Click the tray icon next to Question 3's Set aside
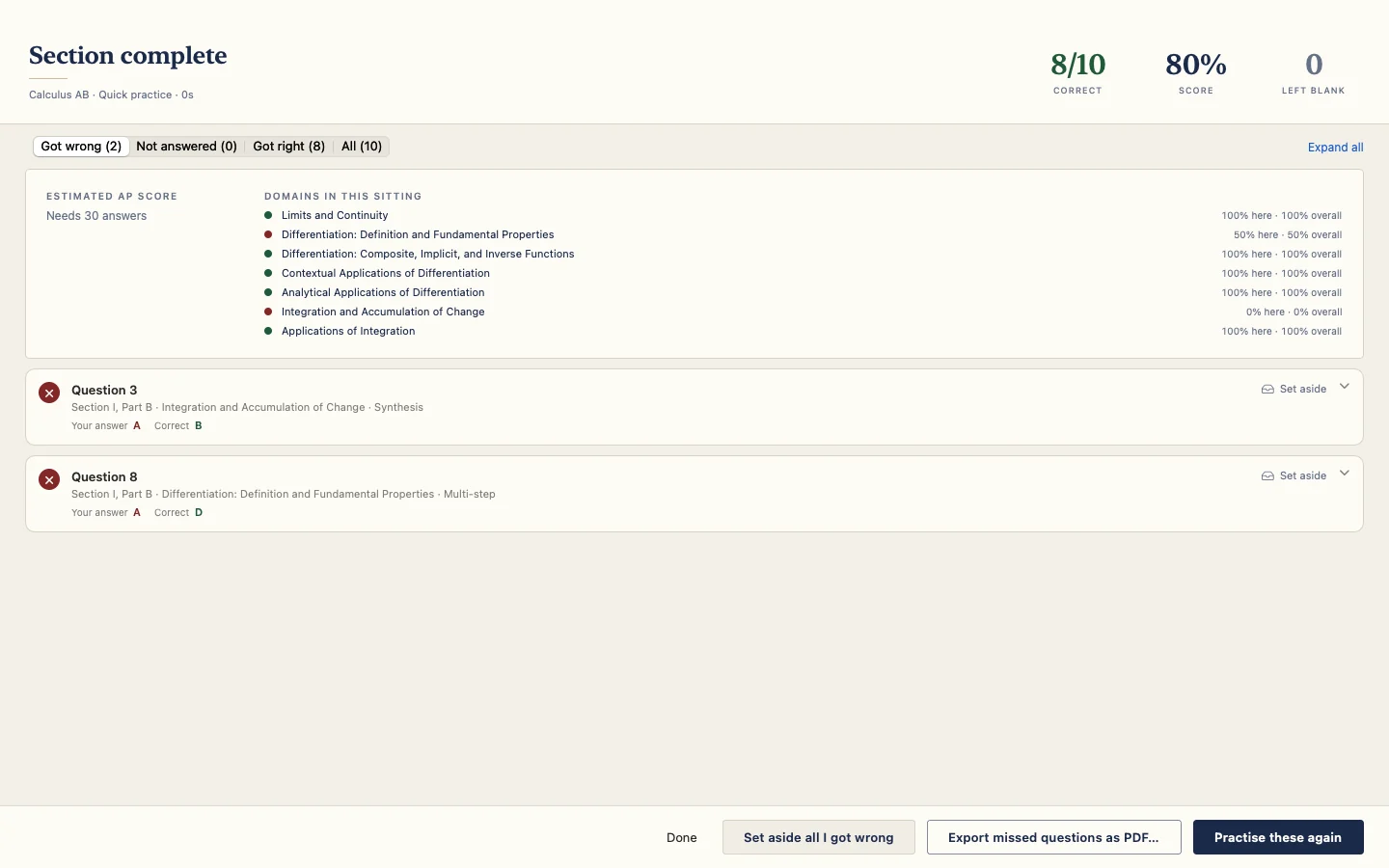The width and height of the screenshot is (1389, 868). (x=1267, y=390)
